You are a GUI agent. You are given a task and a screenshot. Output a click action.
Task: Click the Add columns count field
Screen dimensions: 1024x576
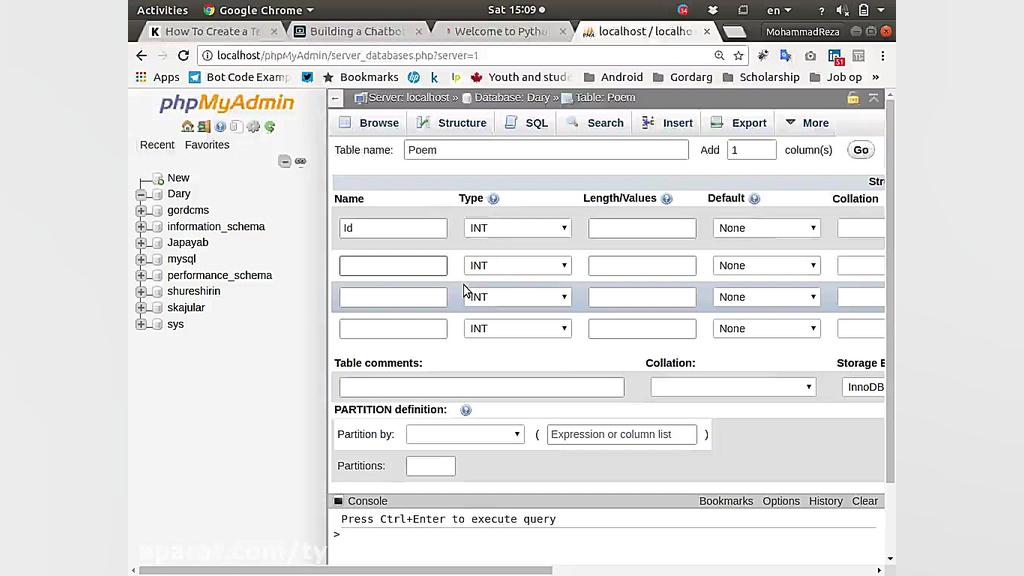pos(752,150)
